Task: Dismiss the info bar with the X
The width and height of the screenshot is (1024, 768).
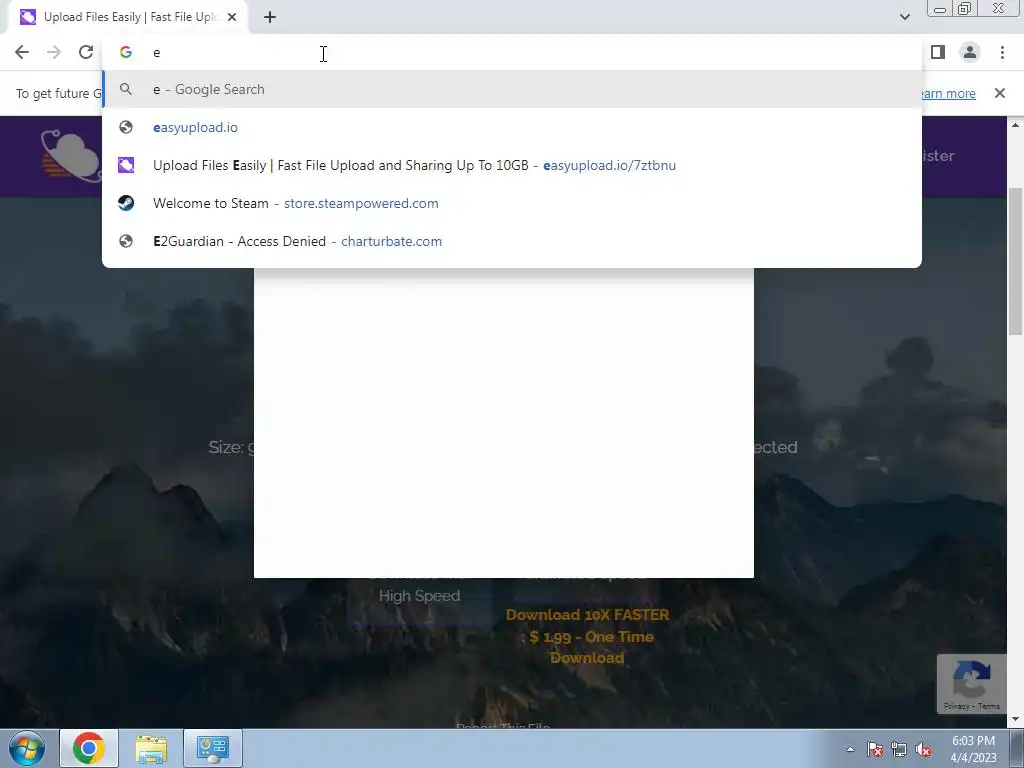Action: click(1000, 93)
